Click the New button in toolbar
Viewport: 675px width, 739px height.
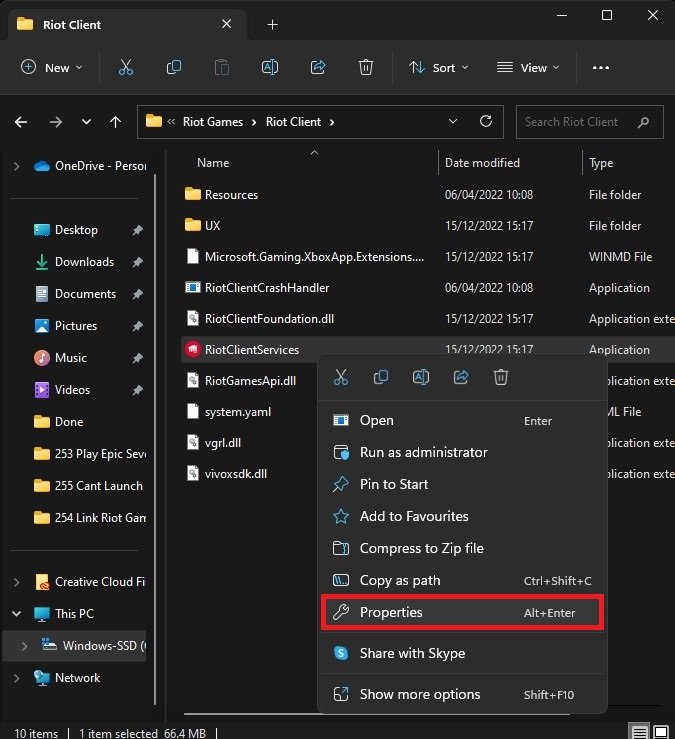point(51,67)
